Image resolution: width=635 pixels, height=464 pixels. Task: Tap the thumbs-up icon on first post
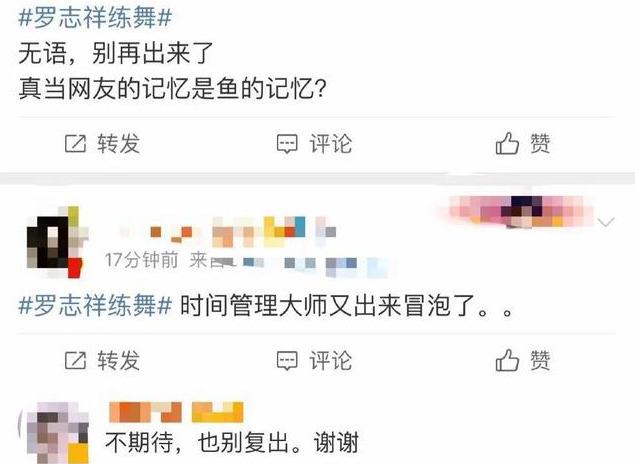[x=507, y=143]
